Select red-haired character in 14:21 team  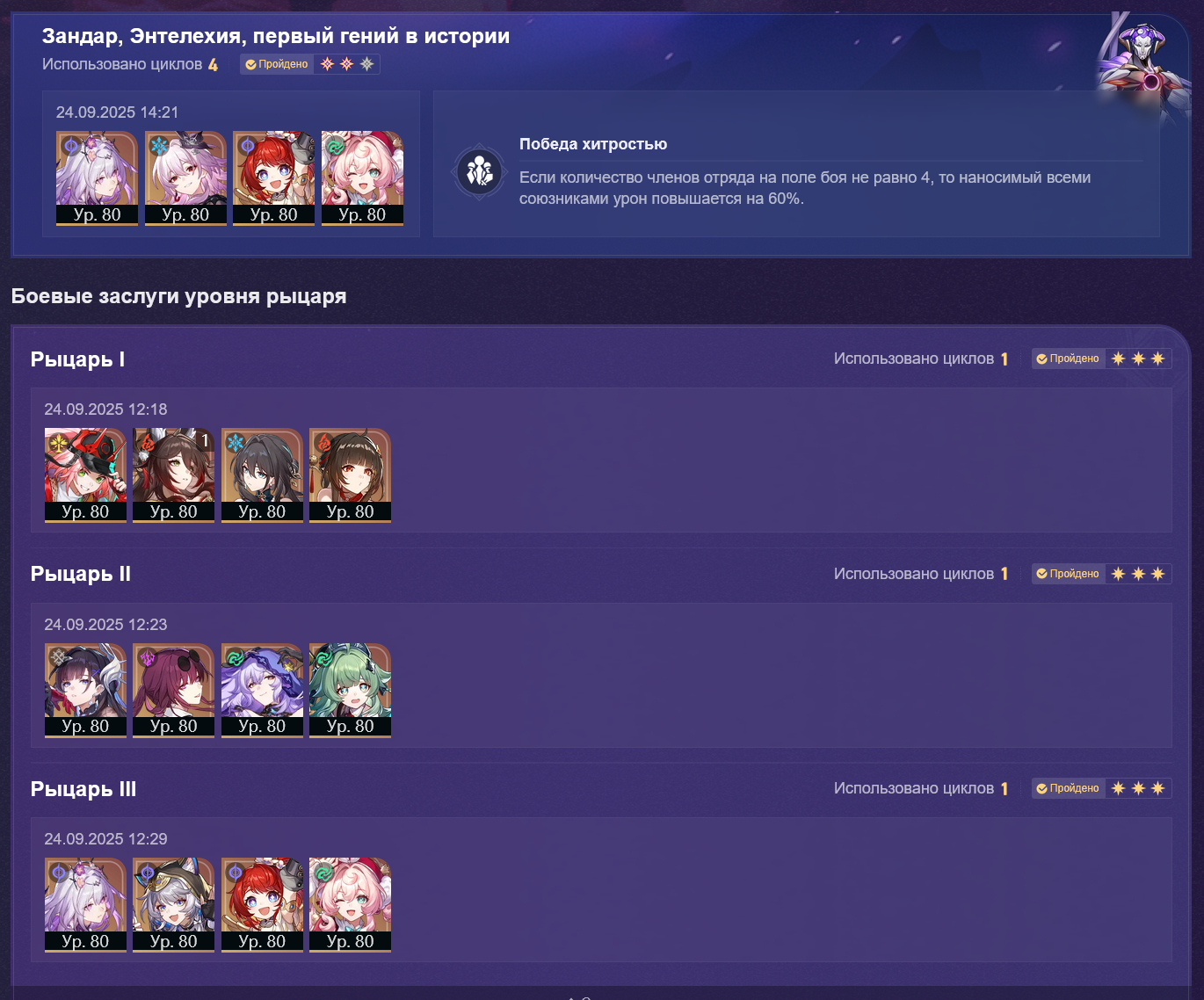click(273, 178)
